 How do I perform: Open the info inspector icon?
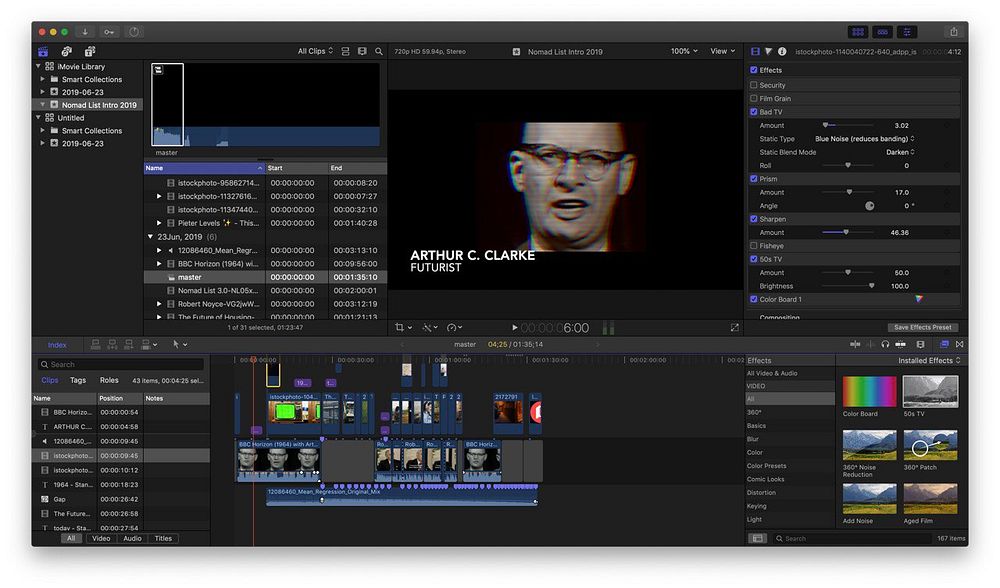782,51
